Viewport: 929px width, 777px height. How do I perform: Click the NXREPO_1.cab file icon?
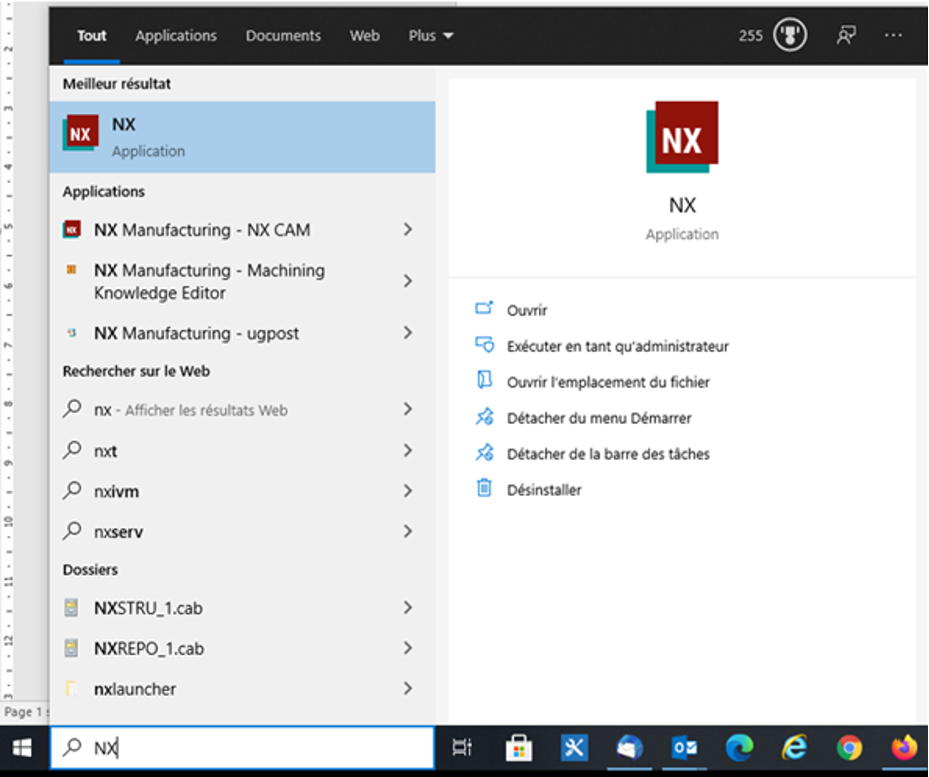click(x=71, y=648)
